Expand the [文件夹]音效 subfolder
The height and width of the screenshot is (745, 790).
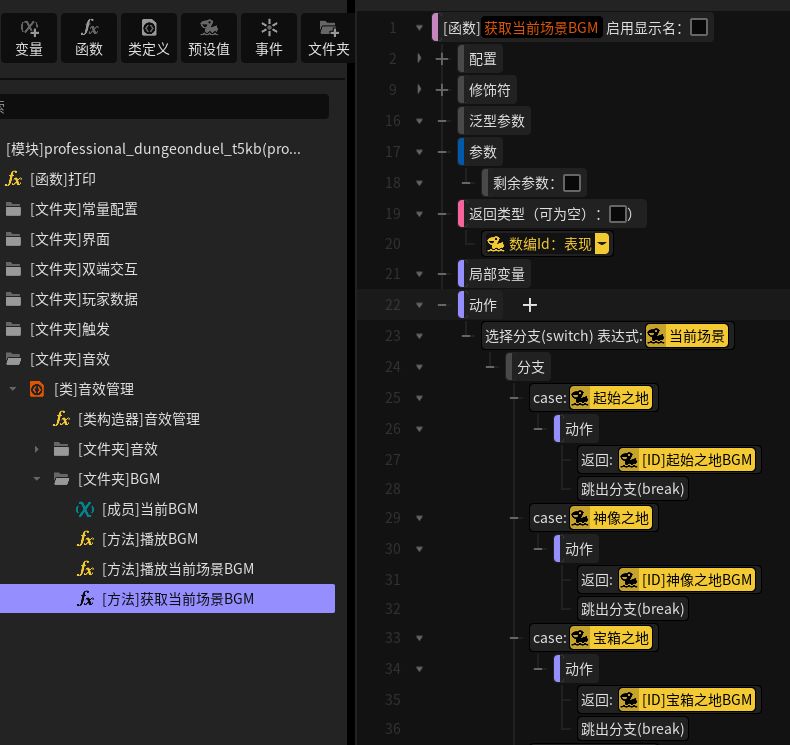(x=37, y=449)
